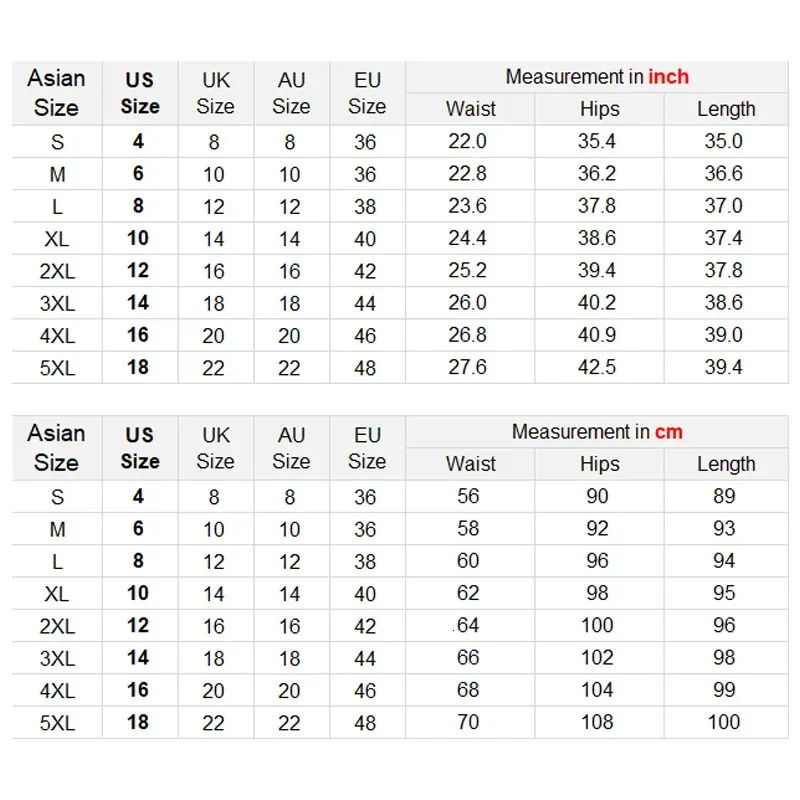800x800 pixels.
Task: Click the "Measurement in inch" header
Action: click(597, 77)
